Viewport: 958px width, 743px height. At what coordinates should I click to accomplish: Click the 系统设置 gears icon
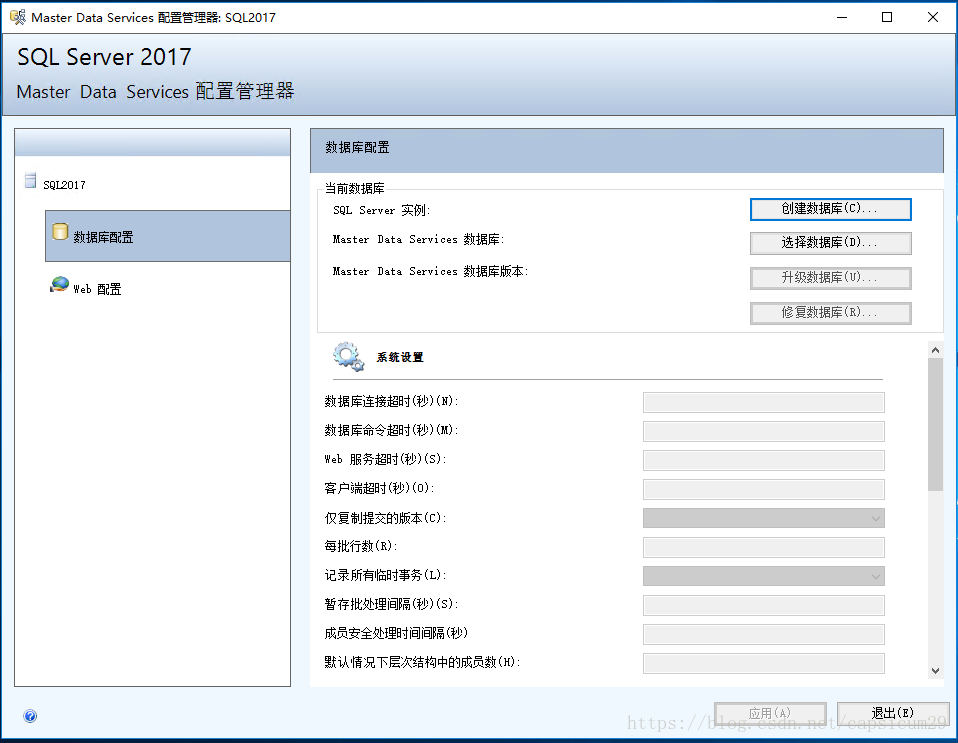click(x=348, y=356)
